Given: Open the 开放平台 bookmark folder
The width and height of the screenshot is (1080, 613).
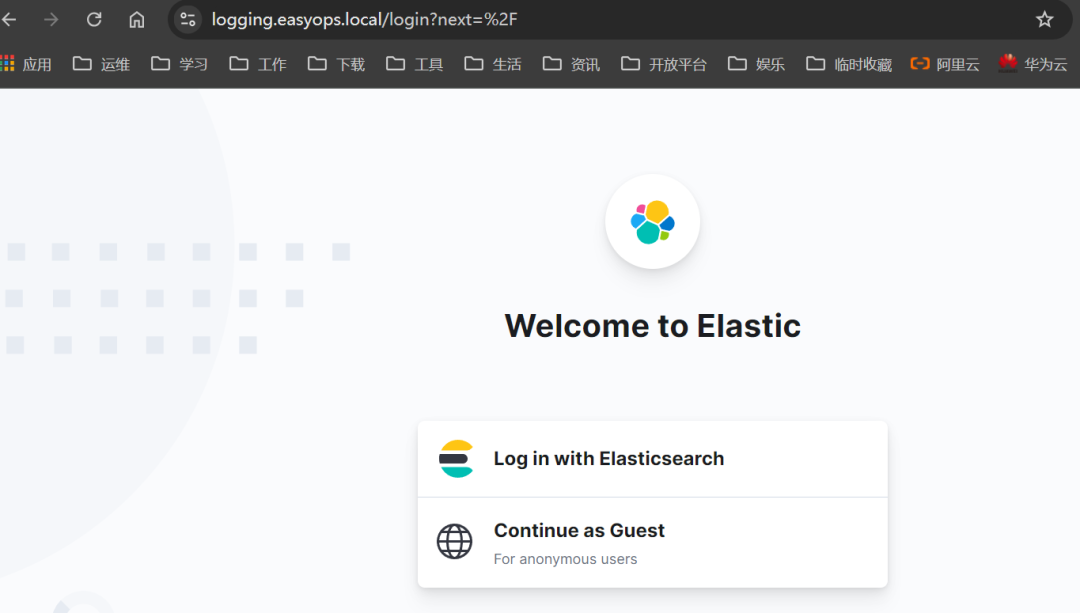Looking at the screenshot, I should 664,64.
